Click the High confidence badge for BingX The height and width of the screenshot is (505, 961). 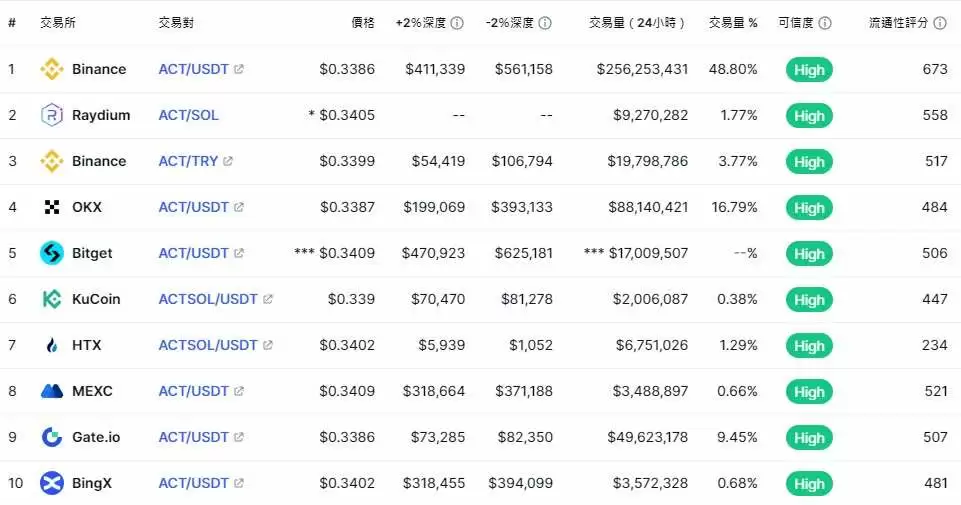809,484
